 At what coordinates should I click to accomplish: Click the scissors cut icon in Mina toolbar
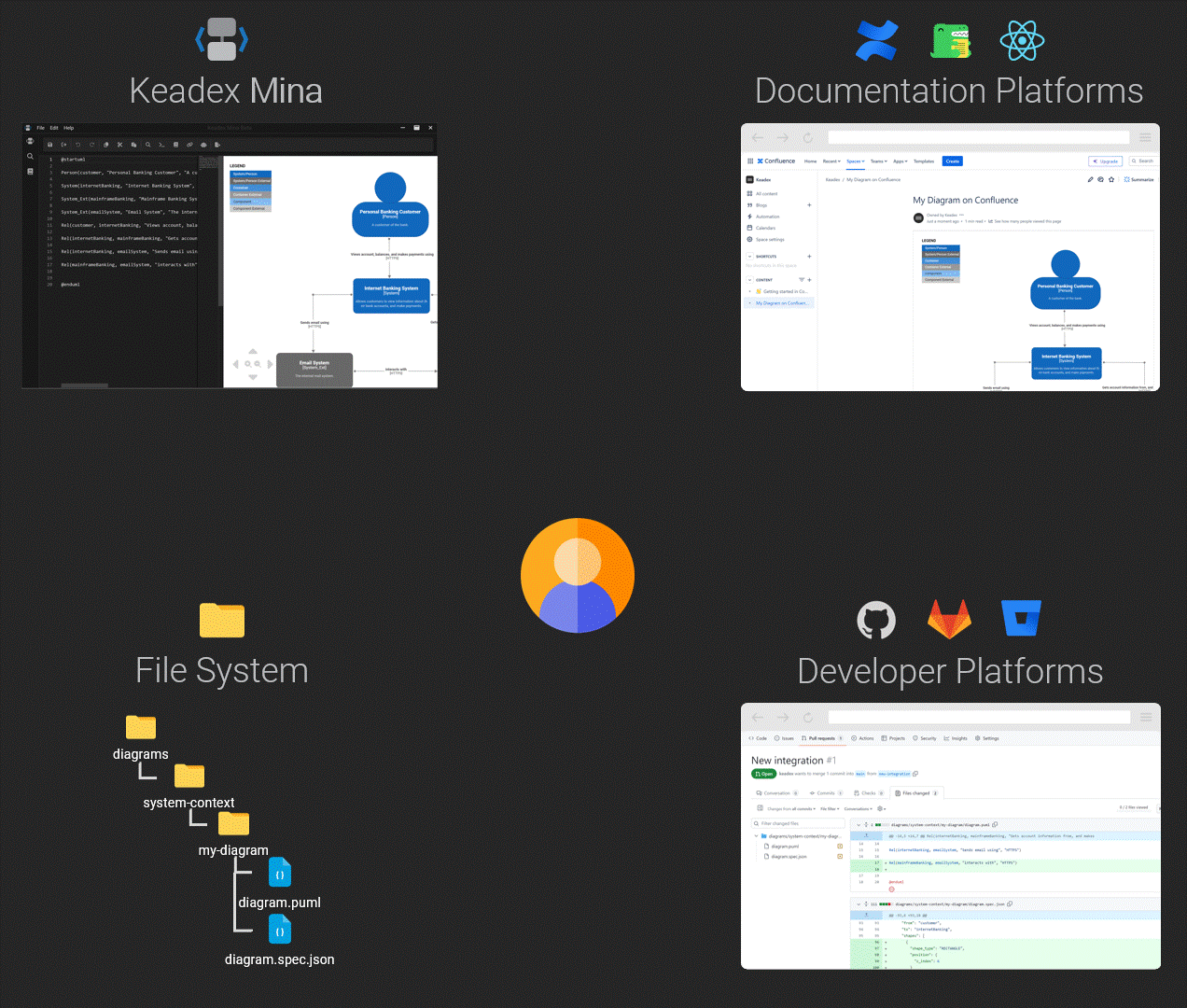(119, 145)
